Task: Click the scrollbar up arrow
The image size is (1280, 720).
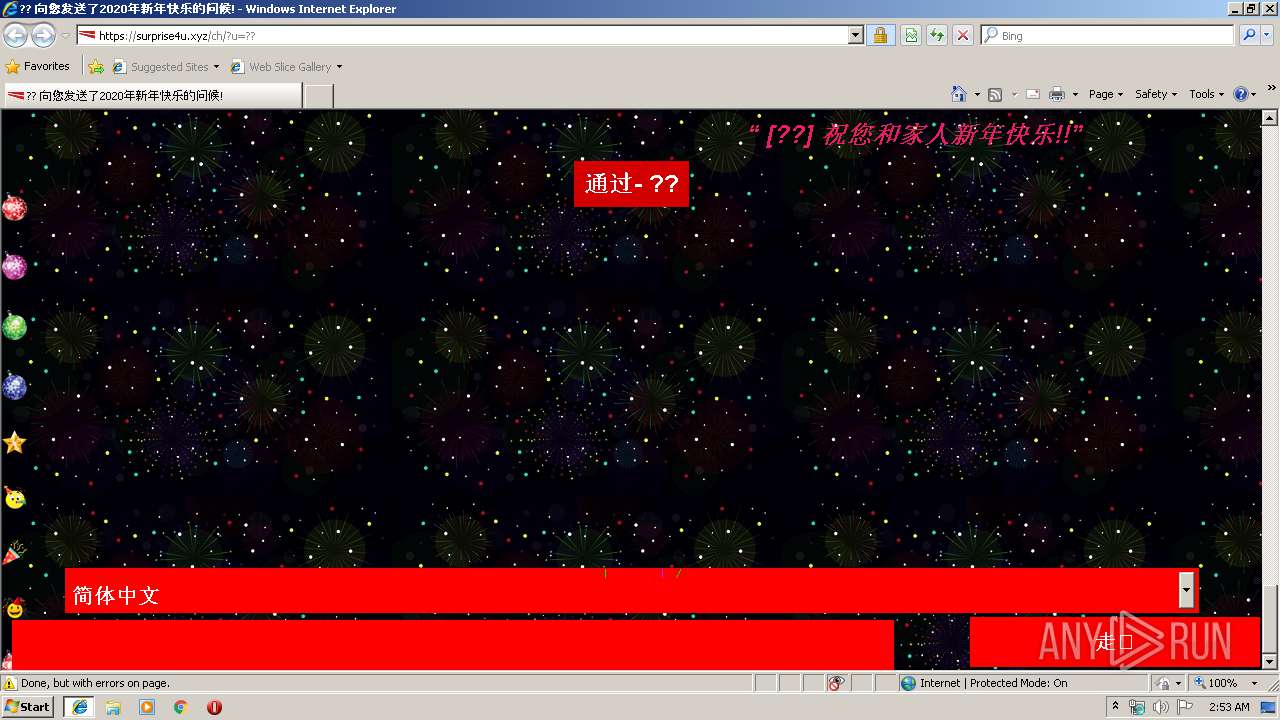Action: [1270, 118]
